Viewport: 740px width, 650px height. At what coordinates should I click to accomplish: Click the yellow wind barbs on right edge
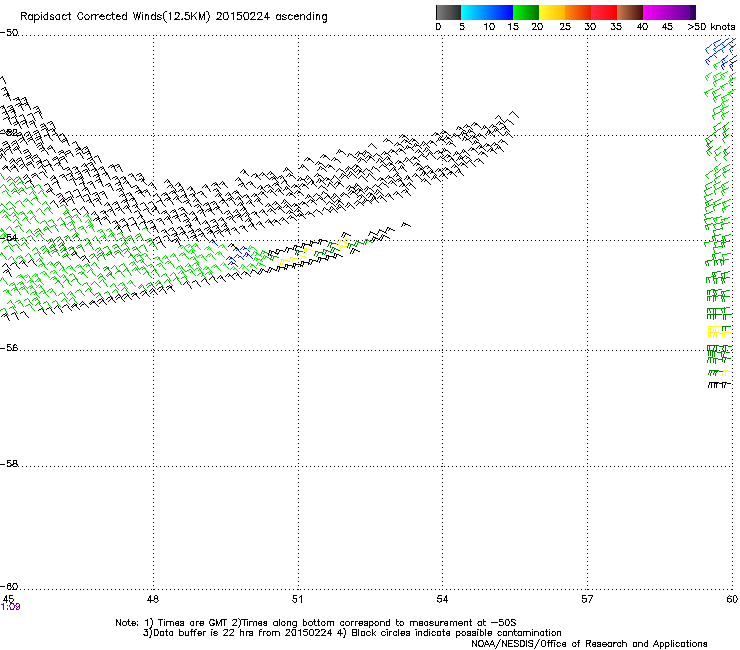pos(719,332)
